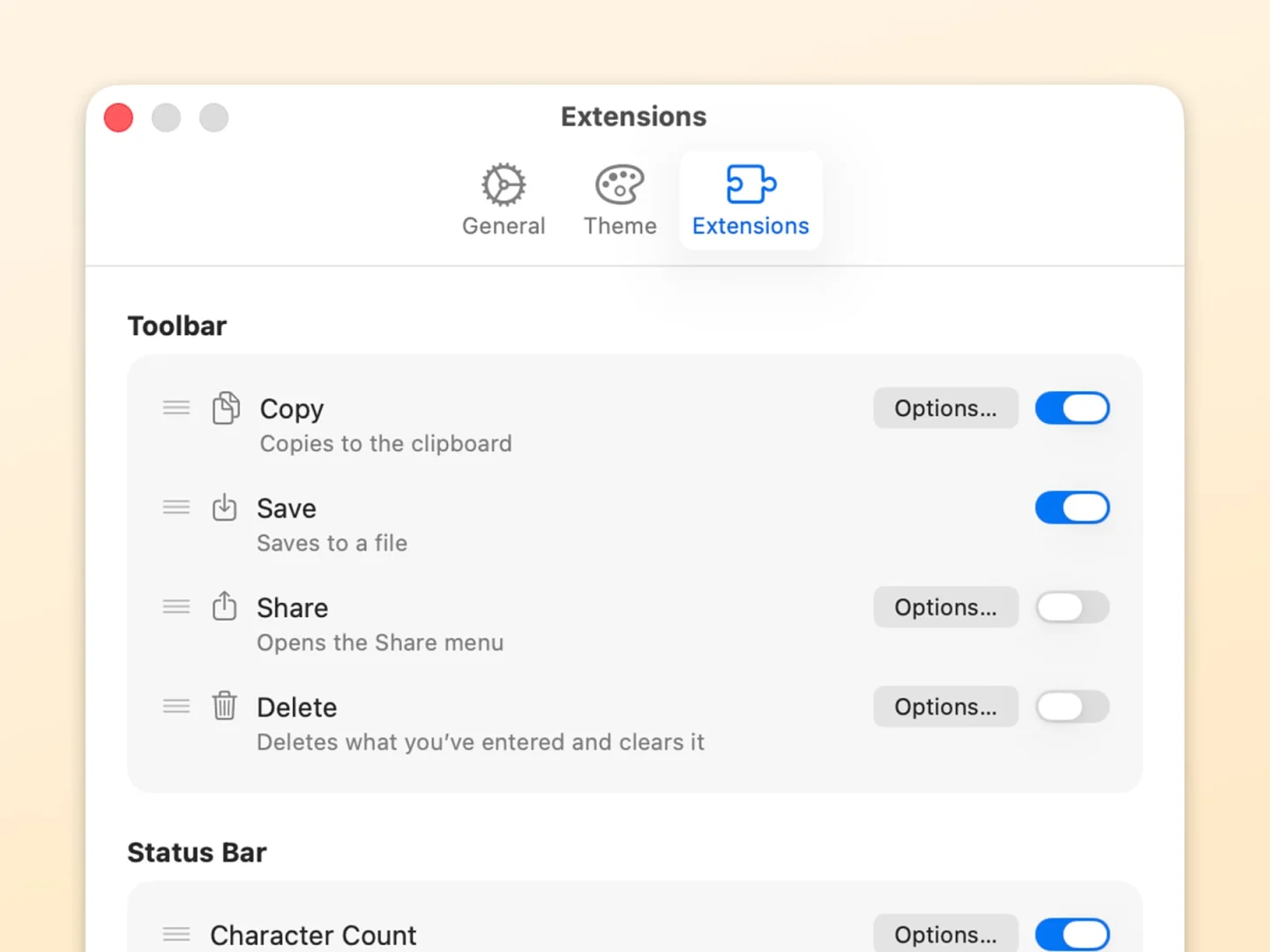Viewport: 1270px width, 952px height.
Task: Click the Delete extension trash icon
Action: click(225, 706)
